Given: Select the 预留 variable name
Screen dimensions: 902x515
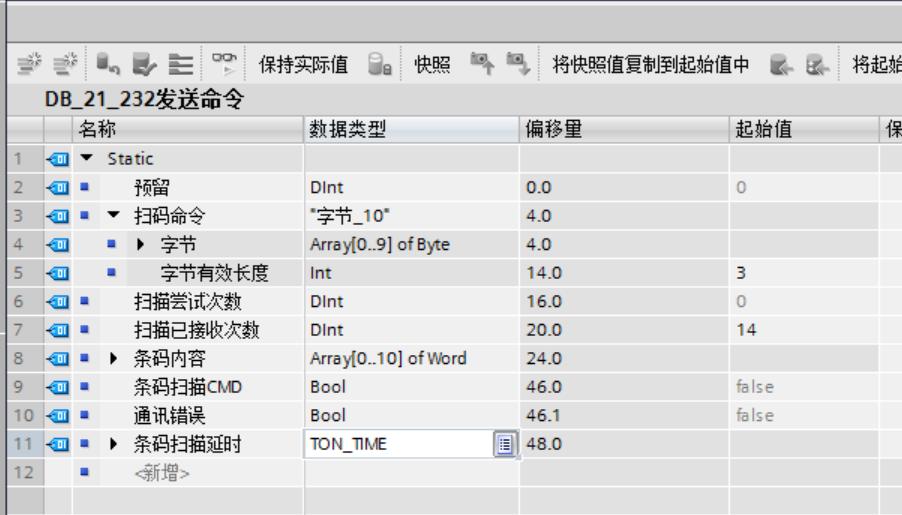Looking at the screenshot, I should pos(152,187).
